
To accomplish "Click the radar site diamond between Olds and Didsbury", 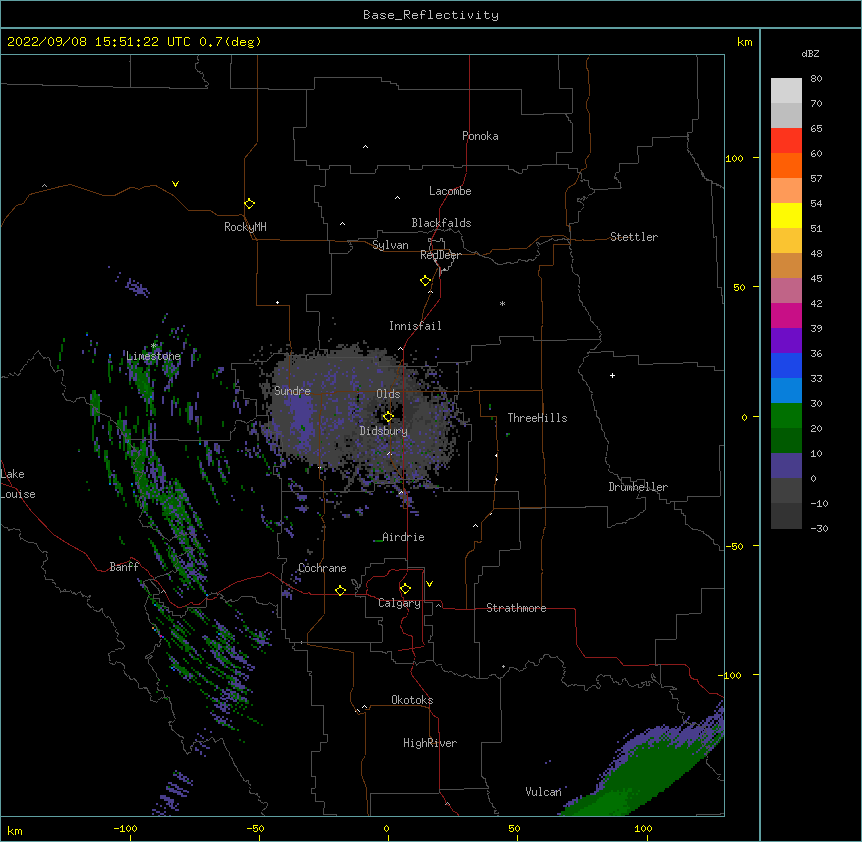I will coord(388,416).
